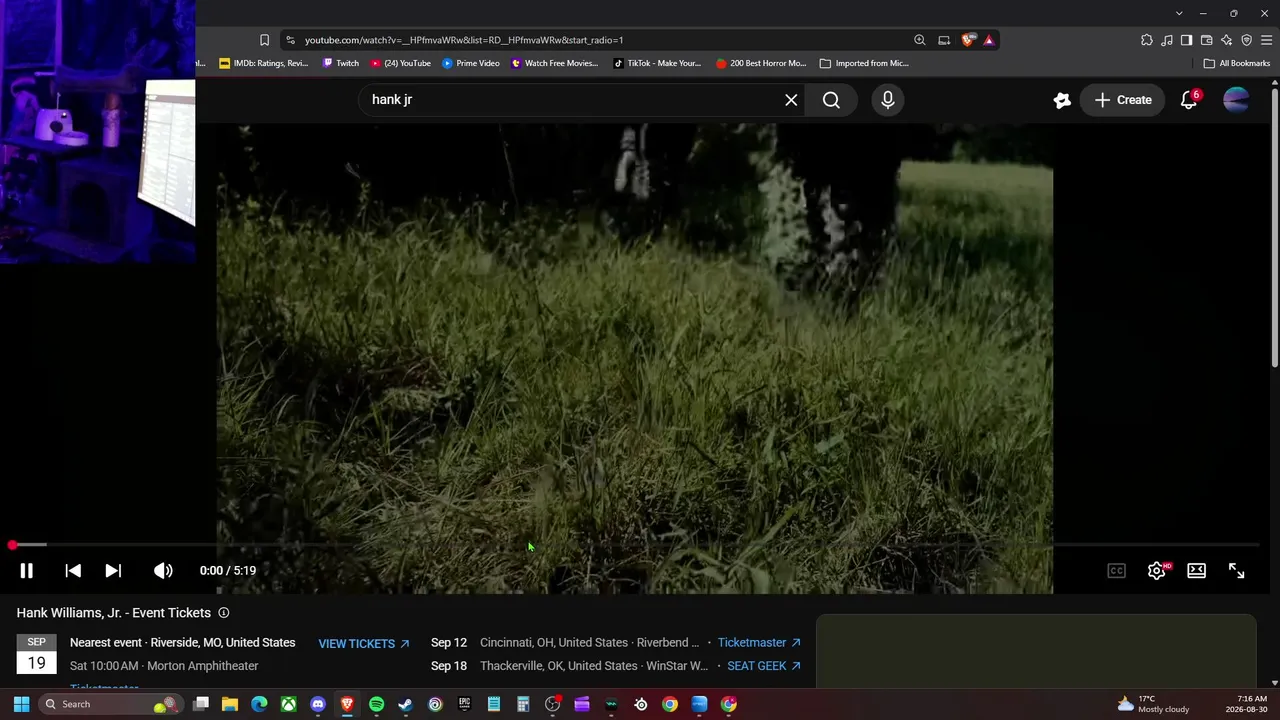The image size is (1280, 720).
Task: Click the YouTube search magnifier button
Action: [831, 100]
